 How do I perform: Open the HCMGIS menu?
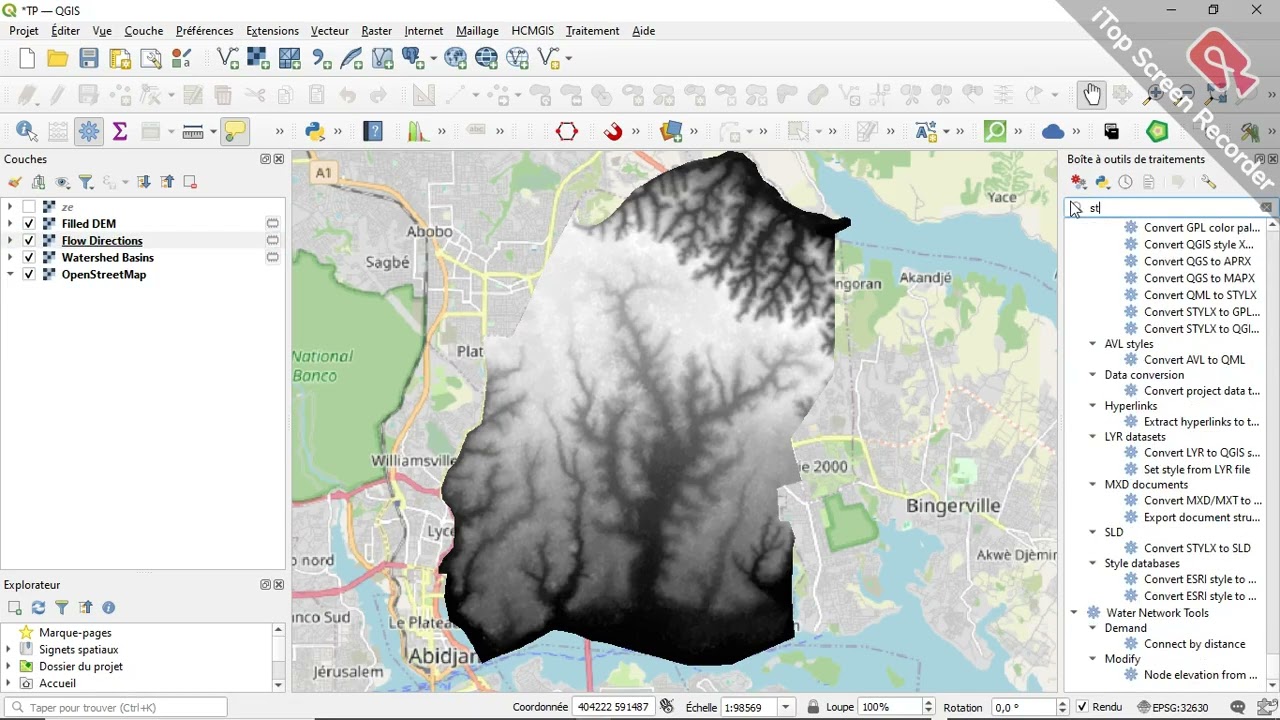tap(533, 31)
